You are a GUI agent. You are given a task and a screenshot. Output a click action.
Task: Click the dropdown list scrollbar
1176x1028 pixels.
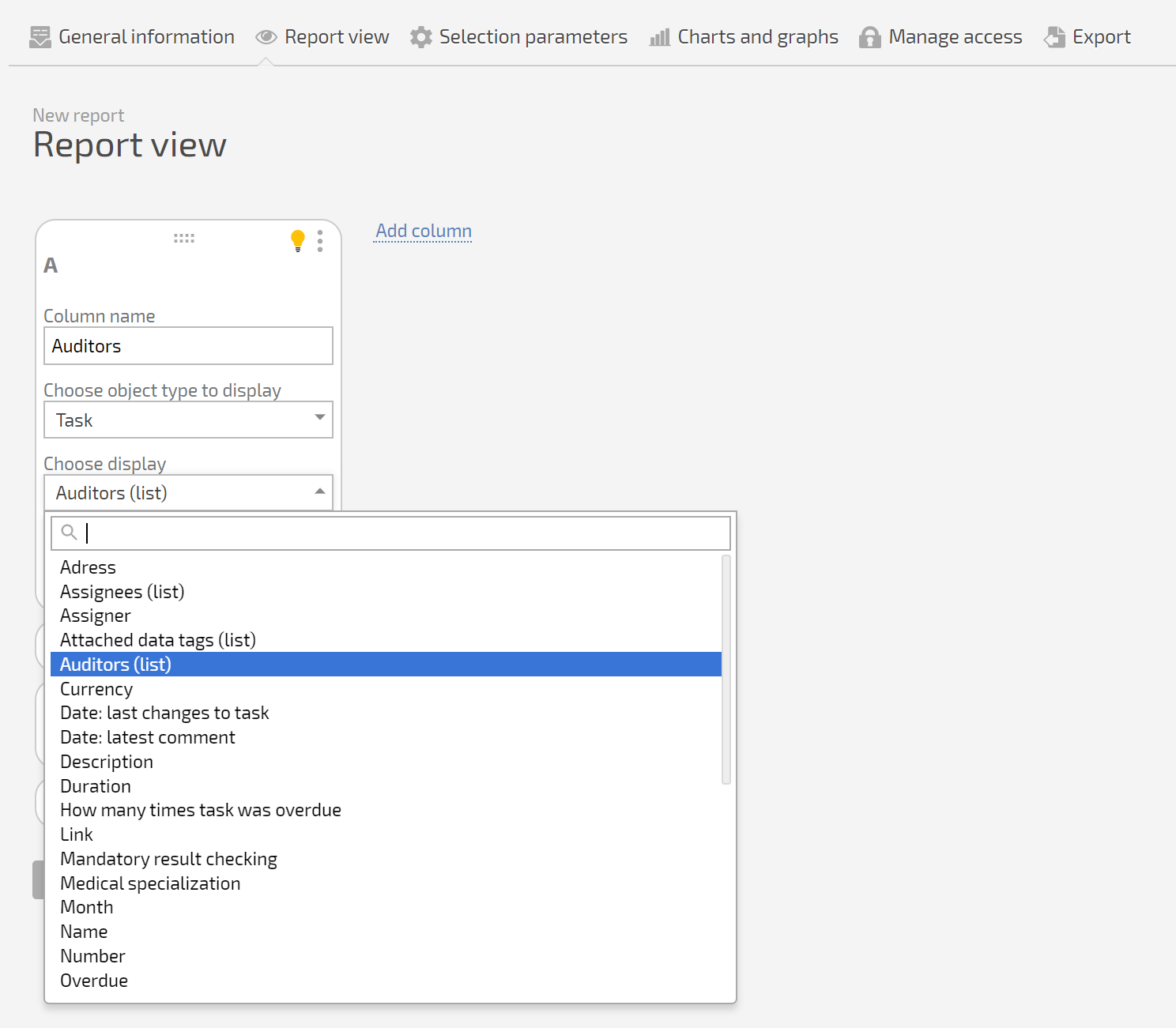(x=726, y=670)
